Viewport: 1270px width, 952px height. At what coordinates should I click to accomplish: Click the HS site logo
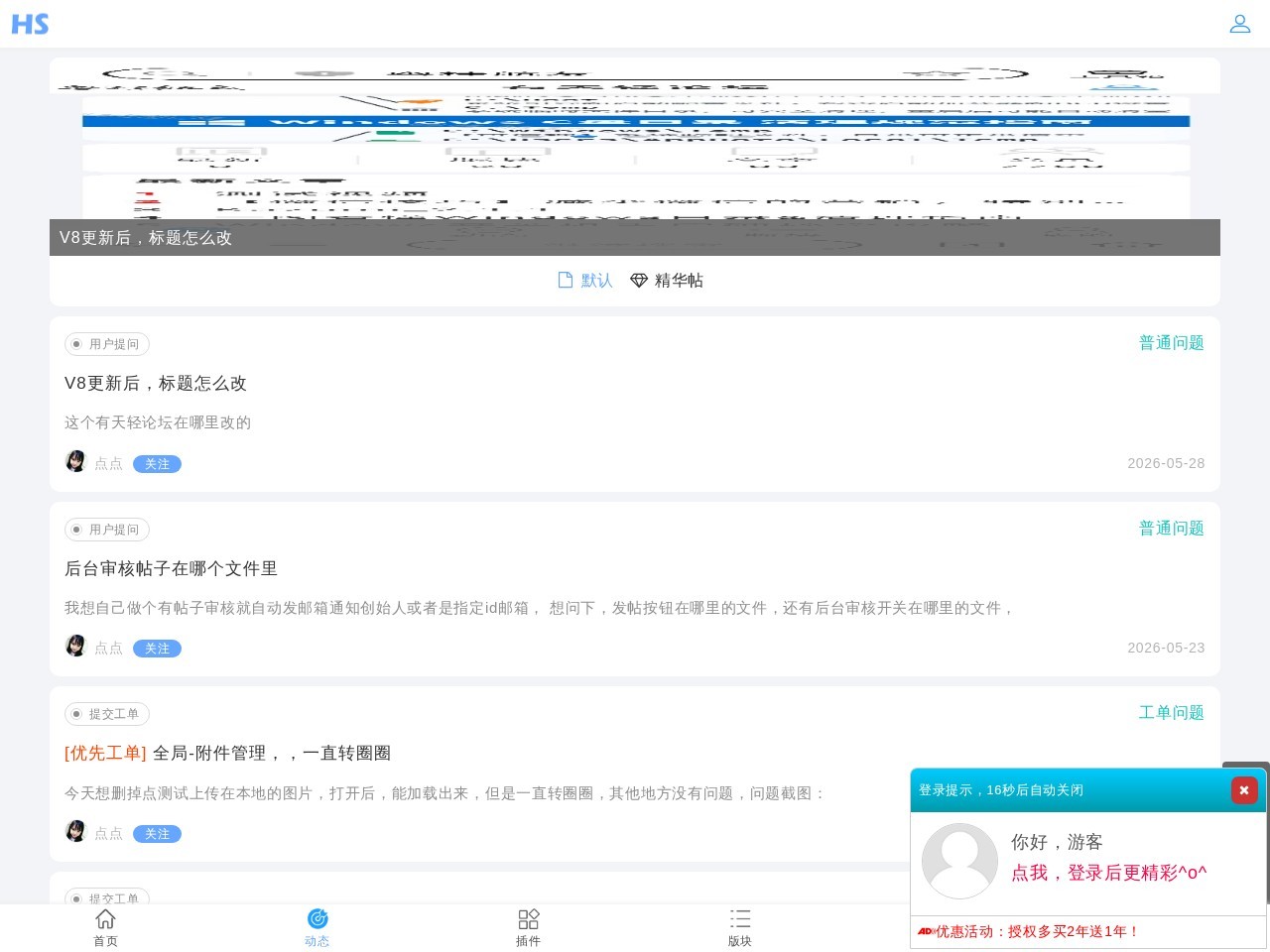click(x=30, y=24)
